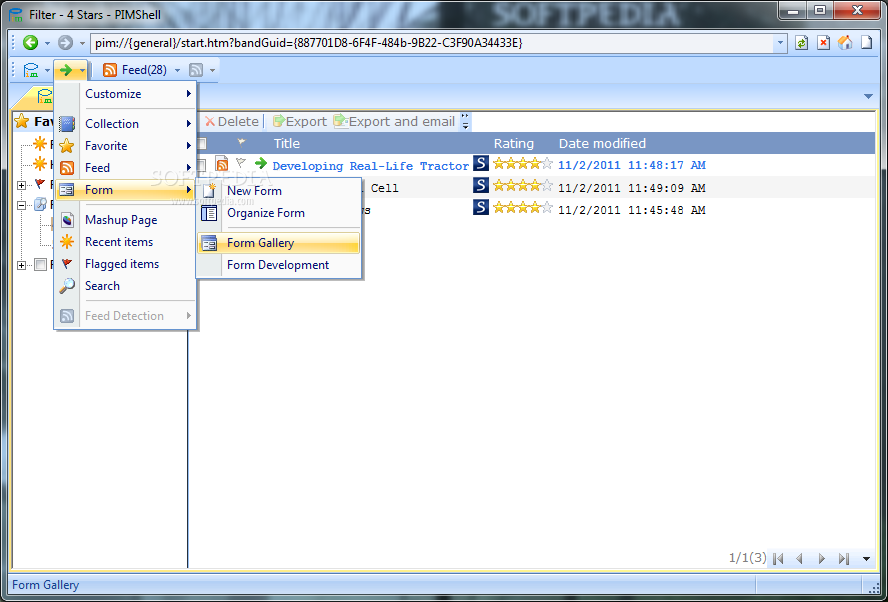This screenshot has height=602, width=888.
Task: Click the S source icon on the 11:48:17 row
Action: (481, 164)
